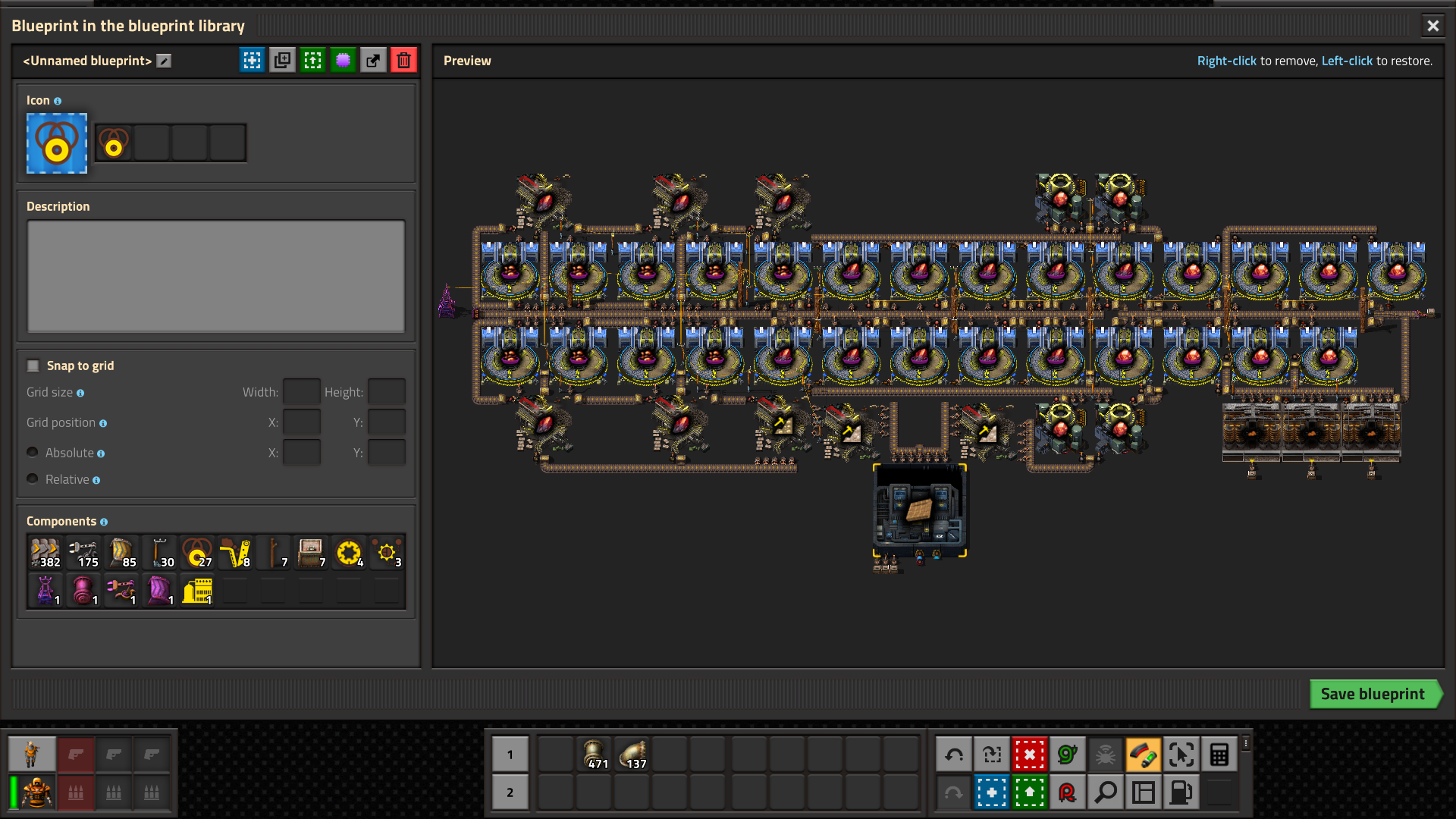Click the copy/paste selection shortcut
This screenshot has width=1456, height=819.
(x=992, y=755)
